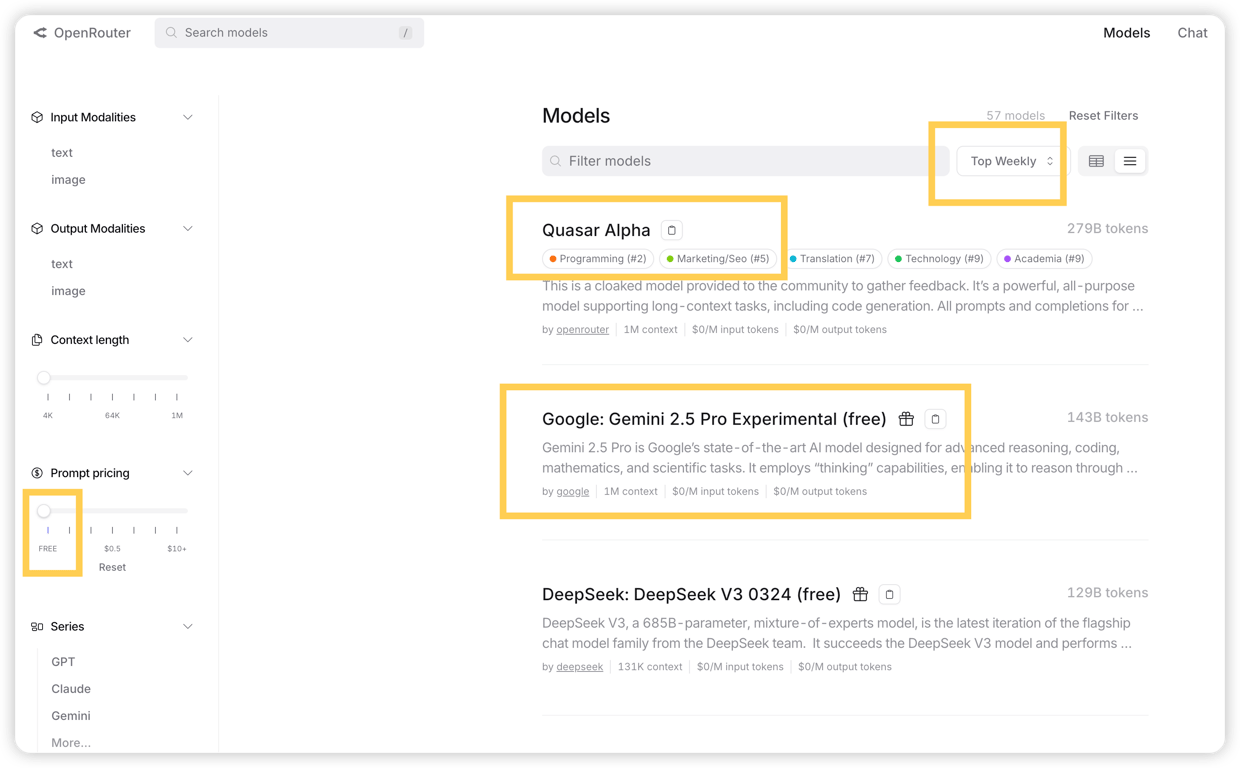Viewport: 1240px width, 768px height.
Task: Click the Technology (#9) category tag
Action: tap(939, 259)
